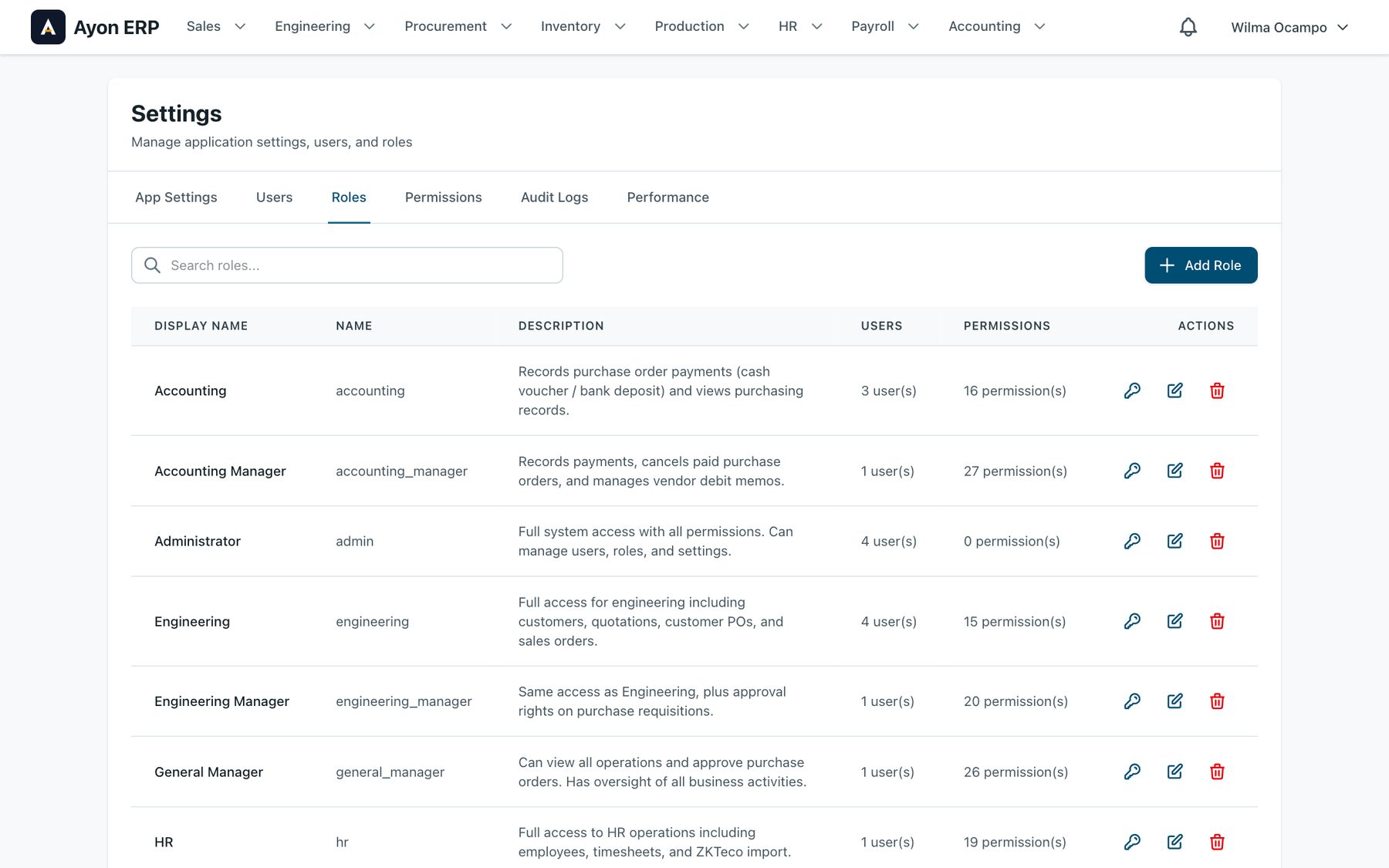Viewport: 1389px width, 868px height.
Task: Expand the HR navigation menu
Action: pos(801,26)
